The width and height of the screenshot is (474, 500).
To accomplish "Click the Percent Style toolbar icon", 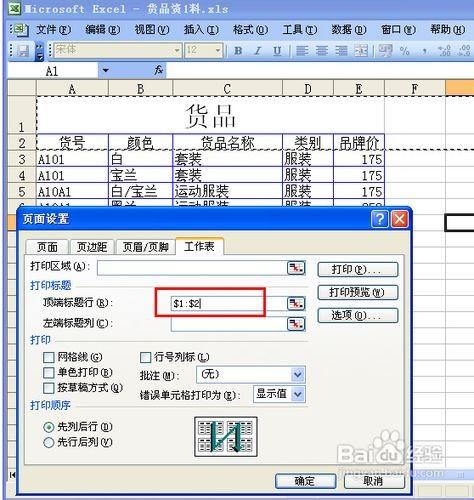I will [404, 51].
